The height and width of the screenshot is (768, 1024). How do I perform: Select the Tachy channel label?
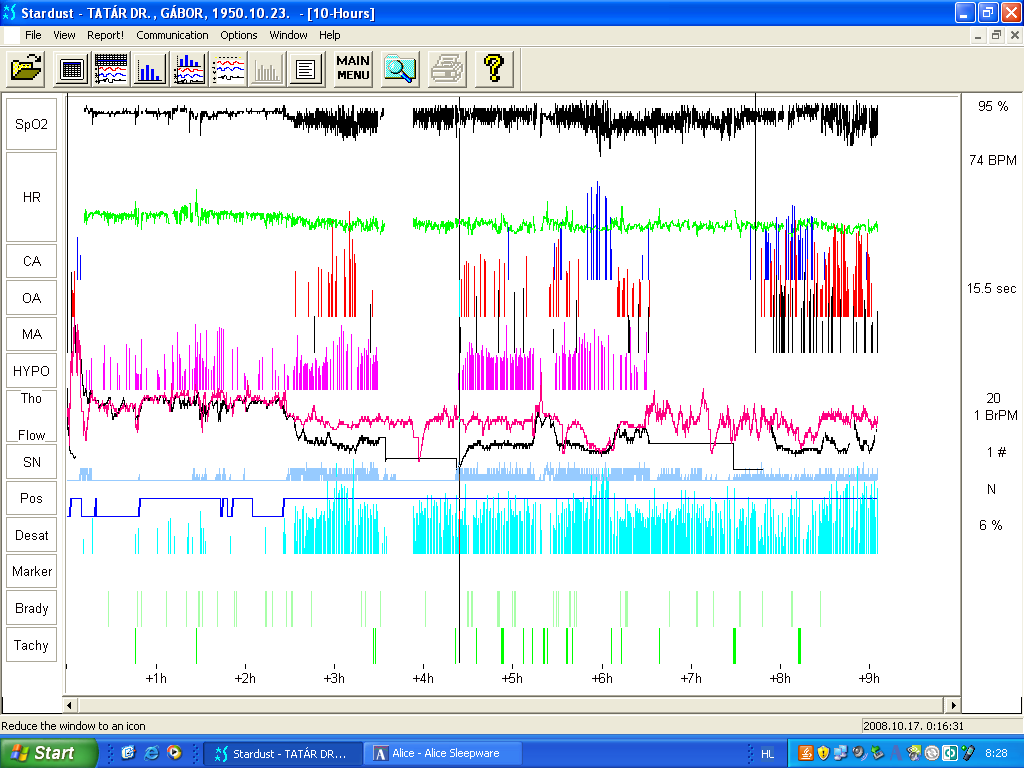pyautogui.click(x=31, y=645)
